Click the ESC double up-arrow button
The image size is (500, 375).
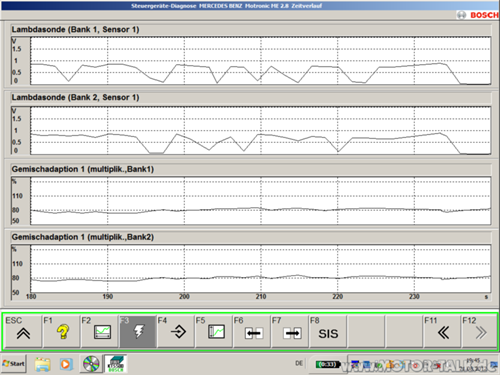pos(23,331)
